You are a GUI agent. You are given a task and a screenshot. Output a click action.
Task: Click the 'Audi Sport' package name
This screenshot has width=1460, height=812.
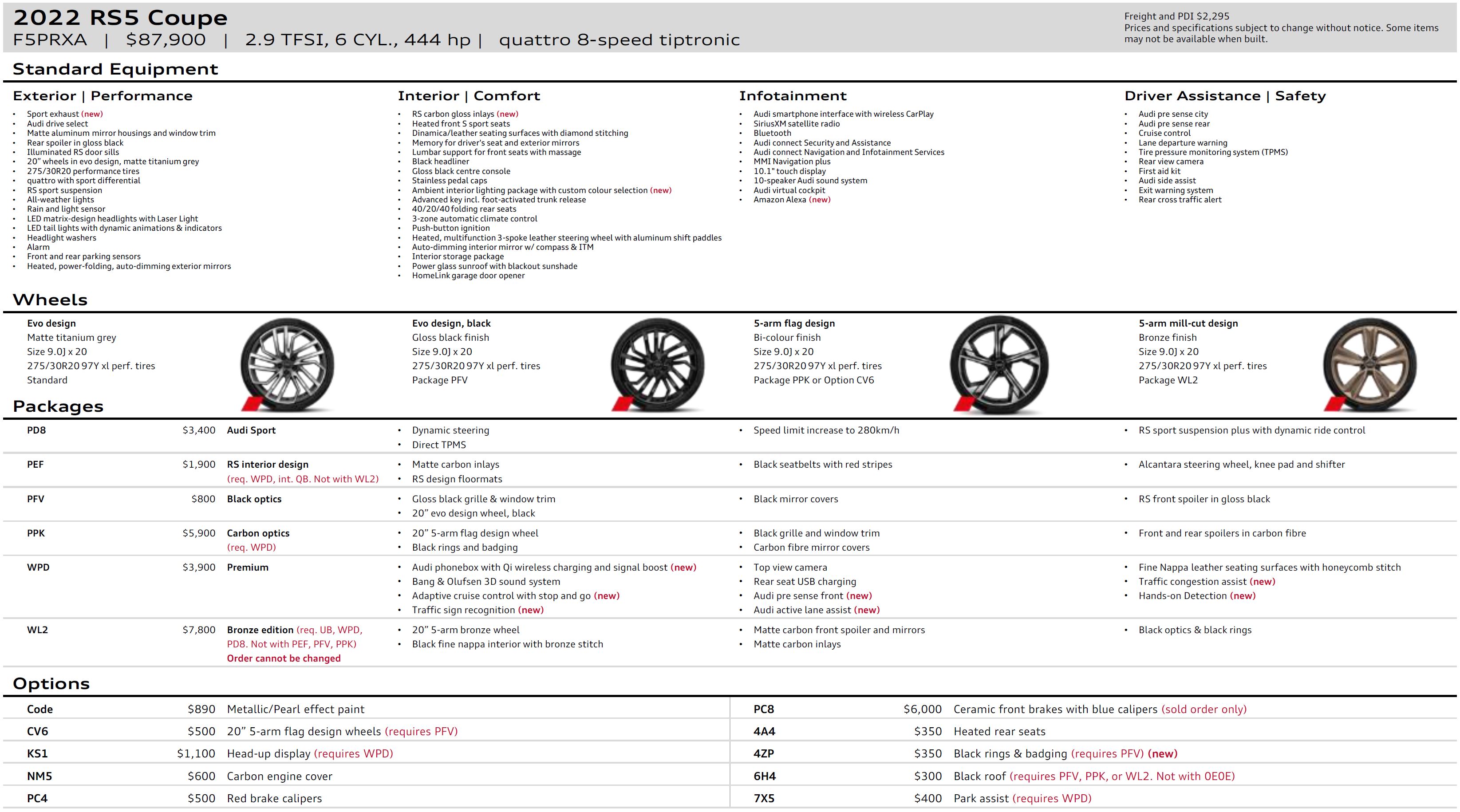(251, 430)
